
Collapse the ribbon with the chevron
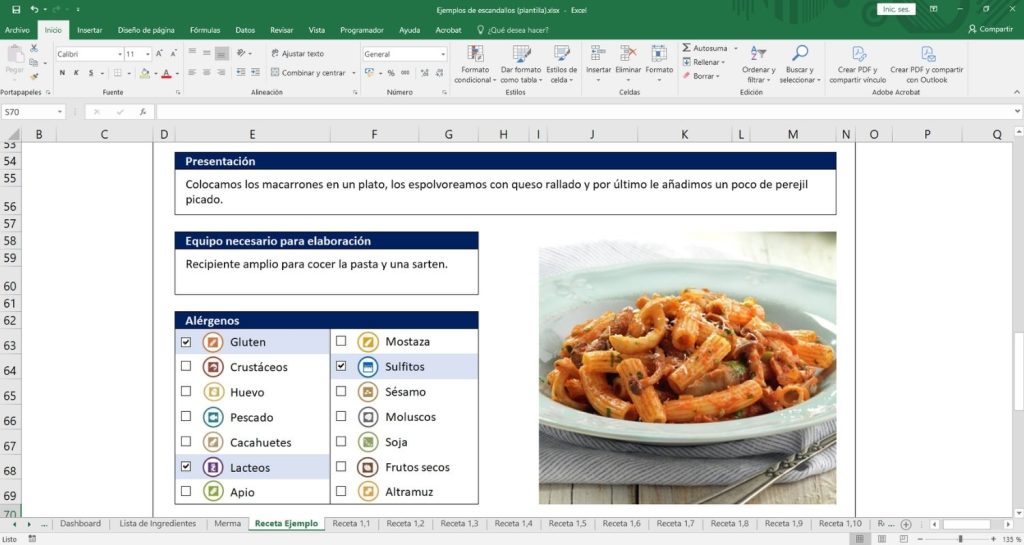[x=1016, y=93]
